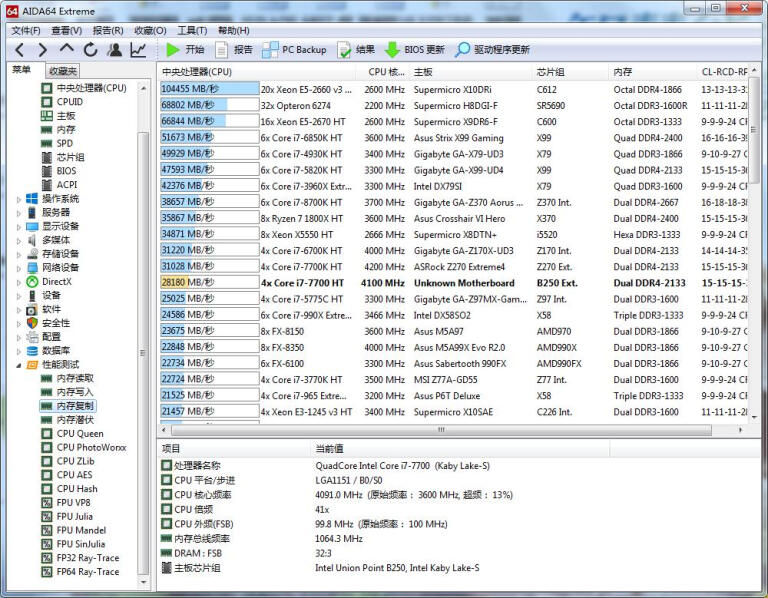Screen dimensions: 768x598
Task: Open the 帮助(H) menu
Action: 234,30
